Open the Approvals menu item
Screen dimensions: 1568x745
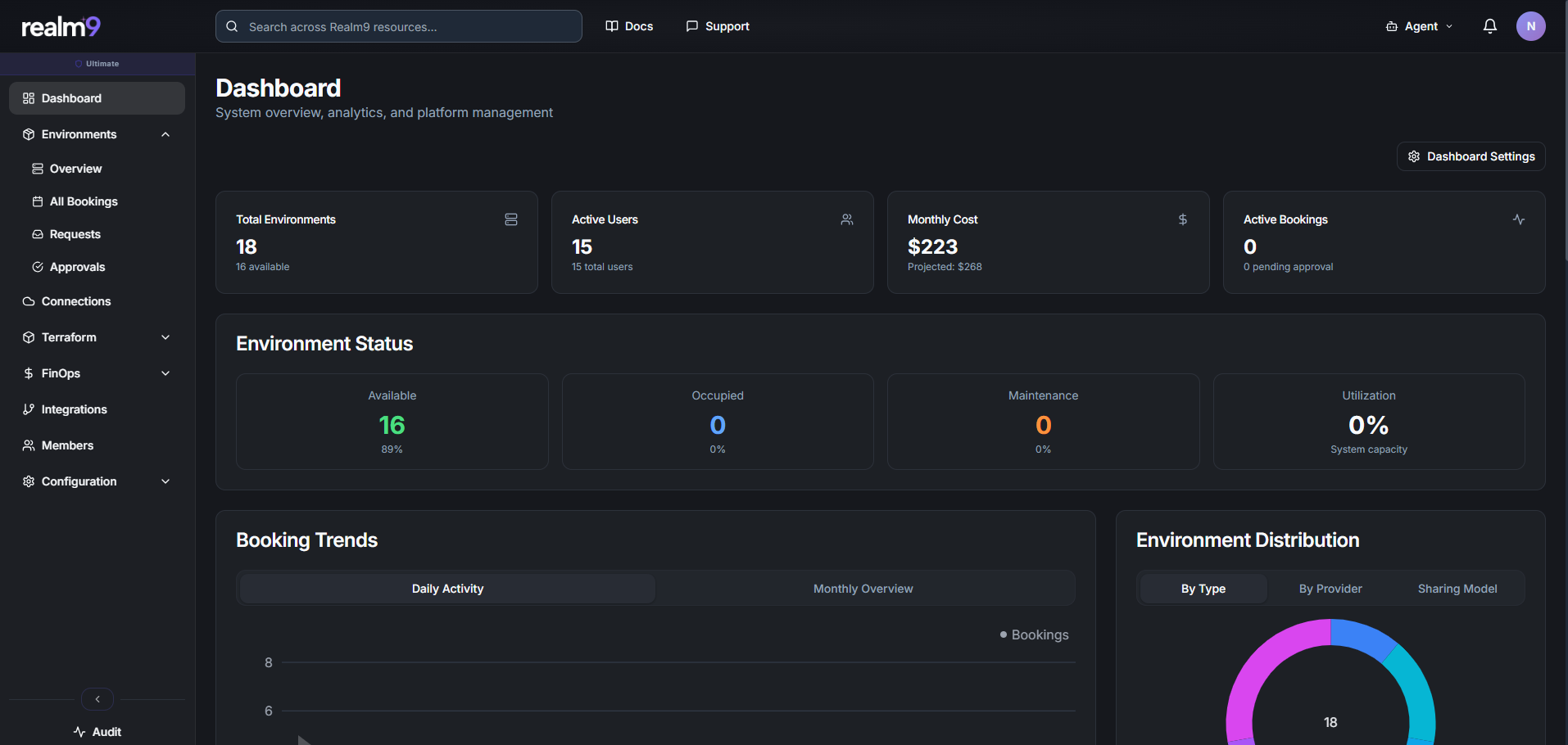click(x=77, y=266)
